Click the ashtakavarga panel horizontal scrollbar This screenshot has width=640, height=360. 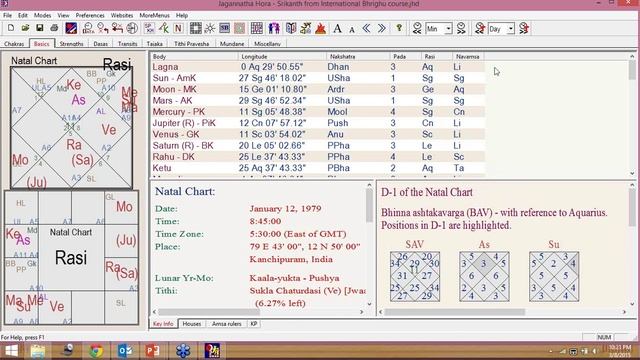point(502,312)
